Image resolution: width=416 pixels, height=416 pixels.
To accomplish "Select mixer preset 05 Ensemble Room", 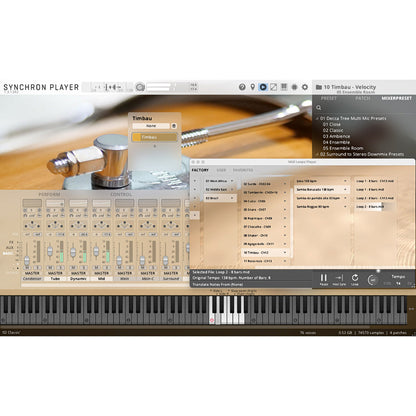I will 343,148.
